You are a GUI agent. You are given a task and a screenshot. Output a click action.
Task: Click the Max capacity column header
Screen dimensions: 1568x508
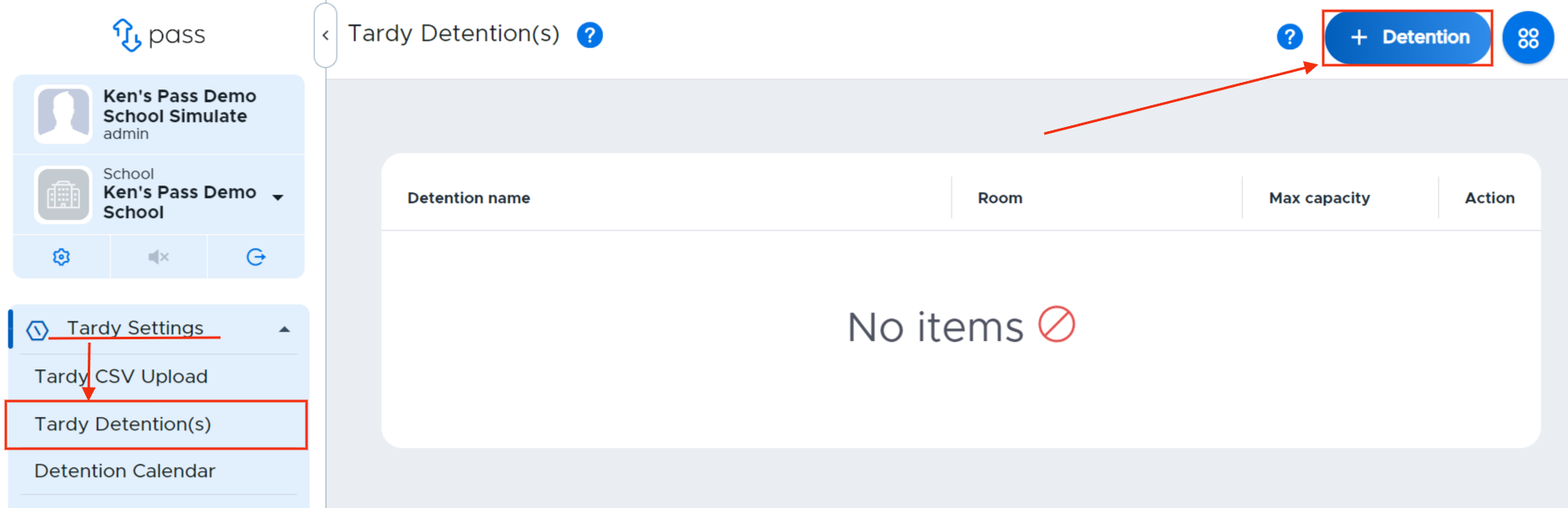click(x=1319, y=198)
